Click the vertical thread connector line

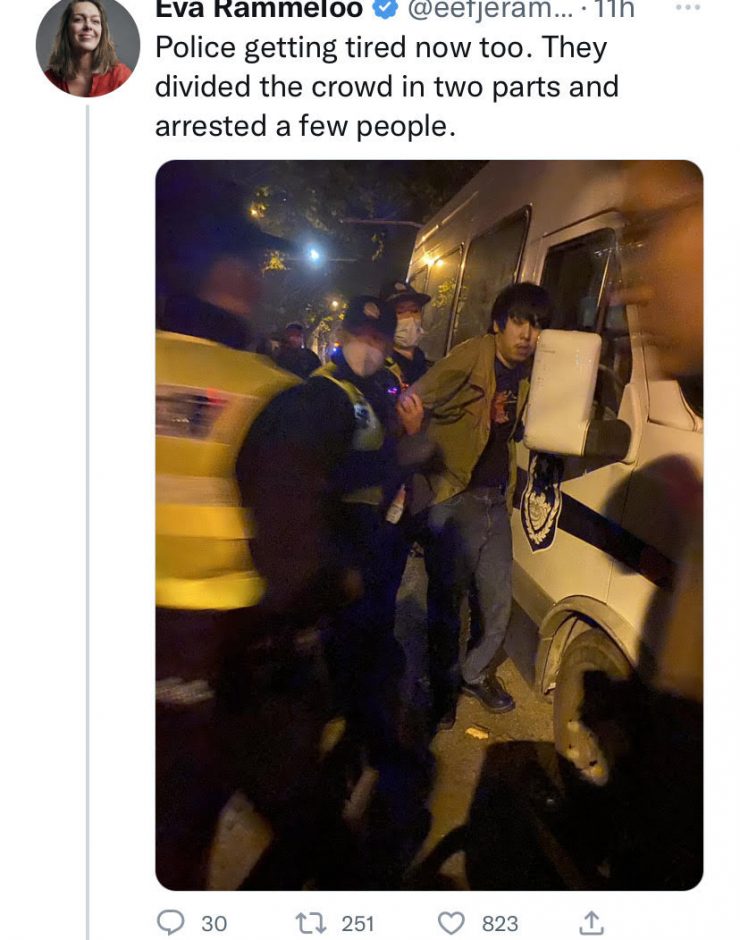point(88,522)
